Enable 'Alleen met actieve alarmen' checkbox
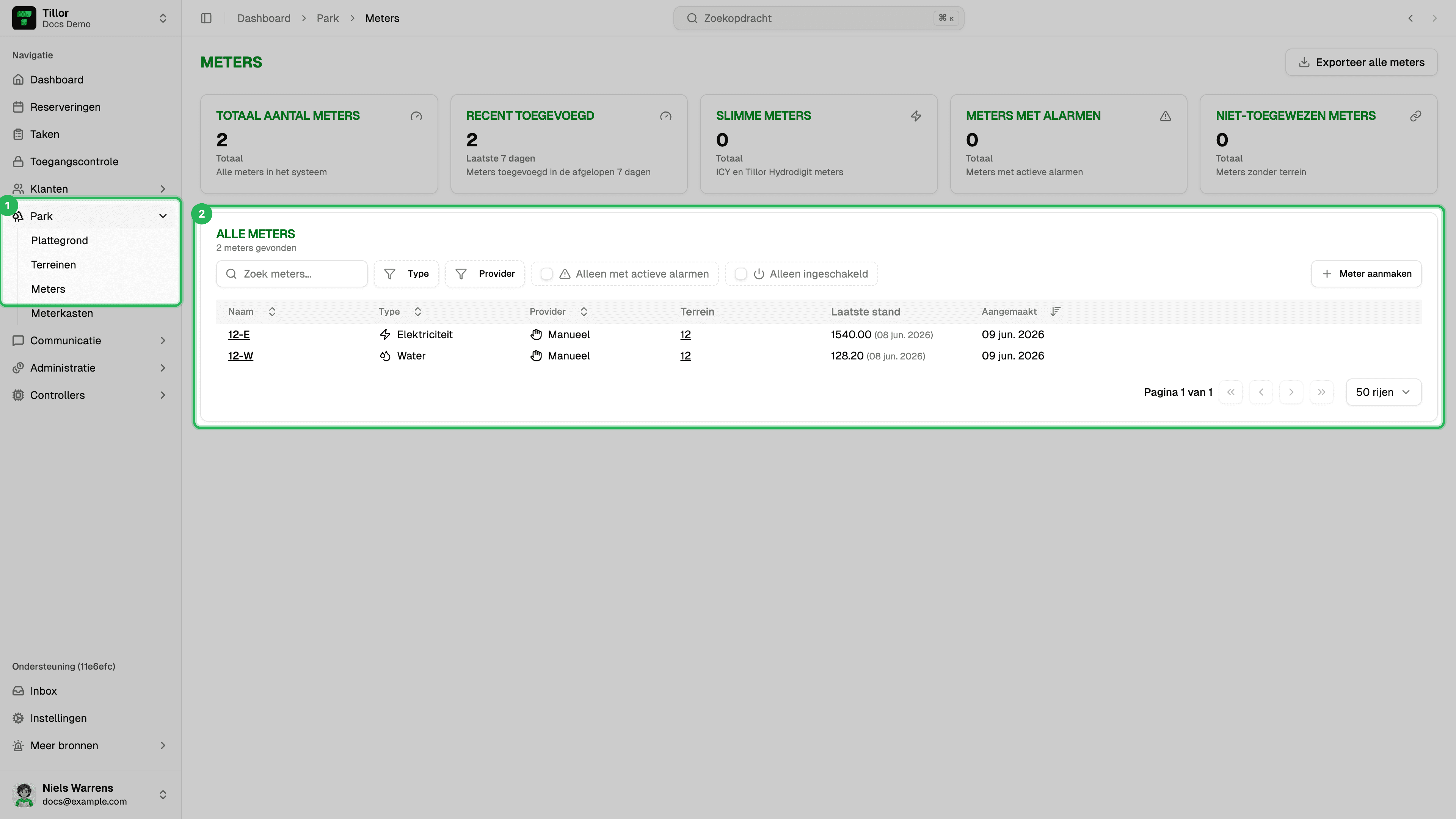 click(546, 273)
